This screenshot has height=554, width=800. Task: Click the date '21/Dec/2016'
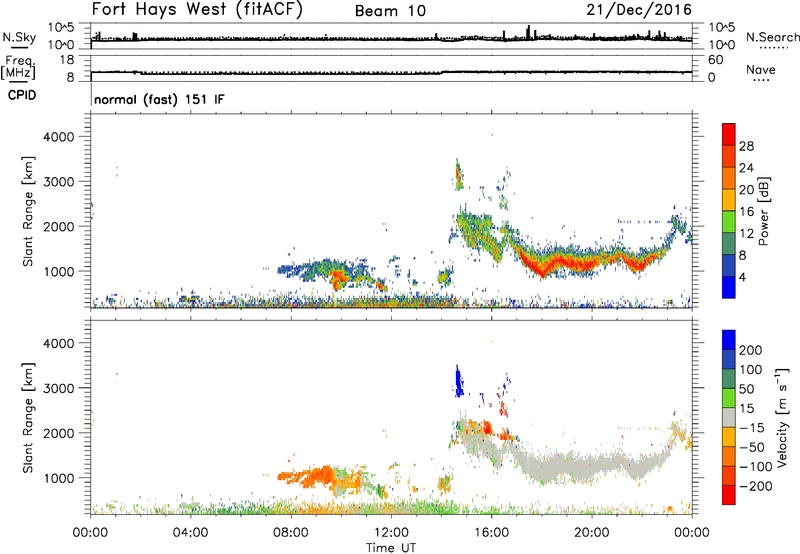[639, 9]
